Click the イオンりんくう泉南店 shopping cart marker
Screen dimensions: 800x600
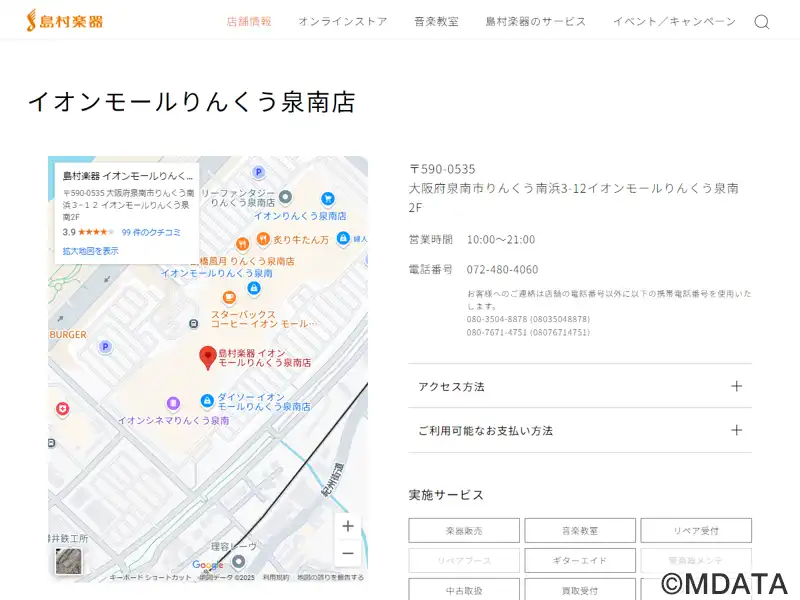tap(328, 198)
